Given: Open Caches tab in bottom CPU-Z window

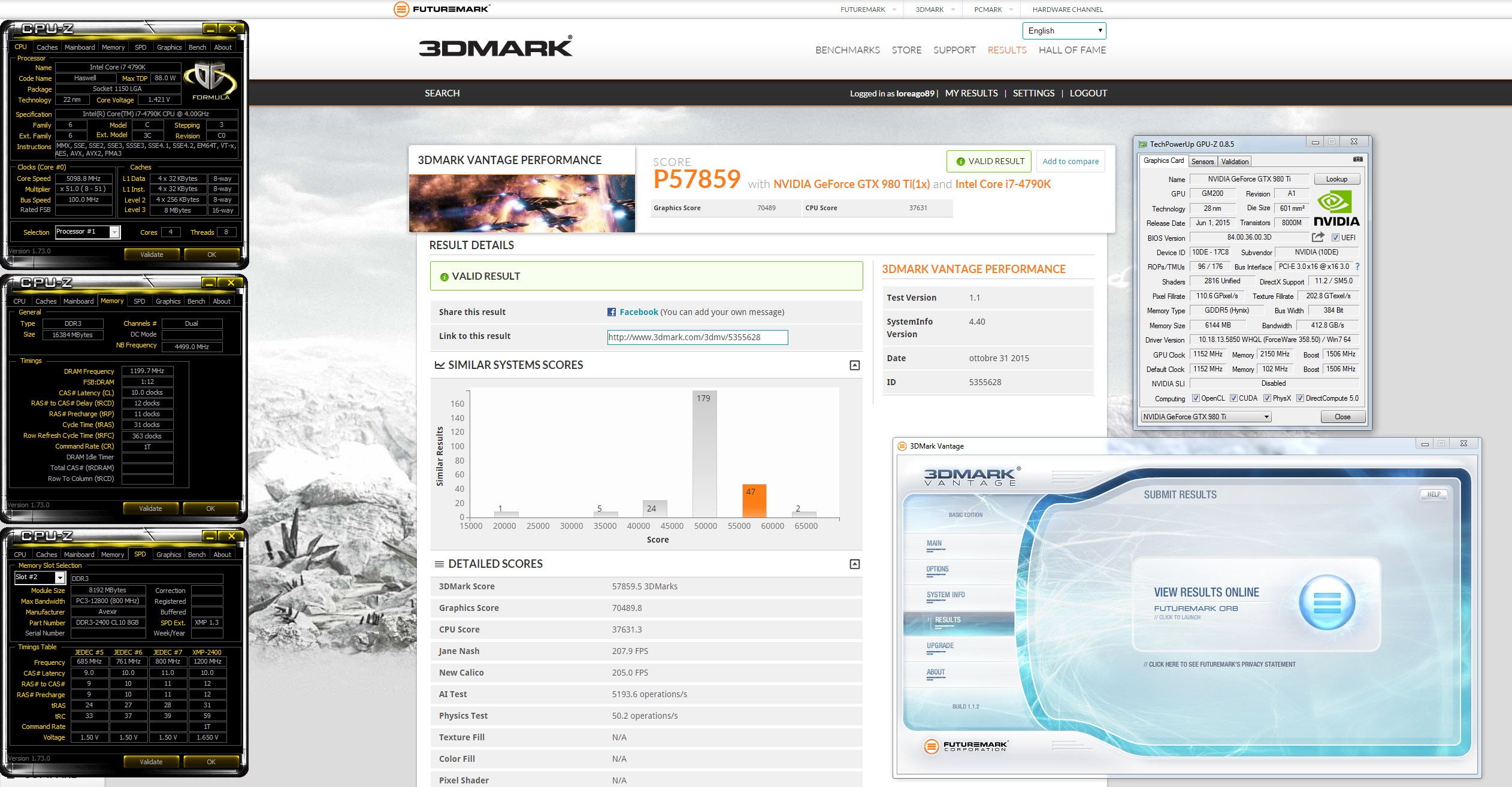Looking at the screenshot, I should click(x=47, y=555).
